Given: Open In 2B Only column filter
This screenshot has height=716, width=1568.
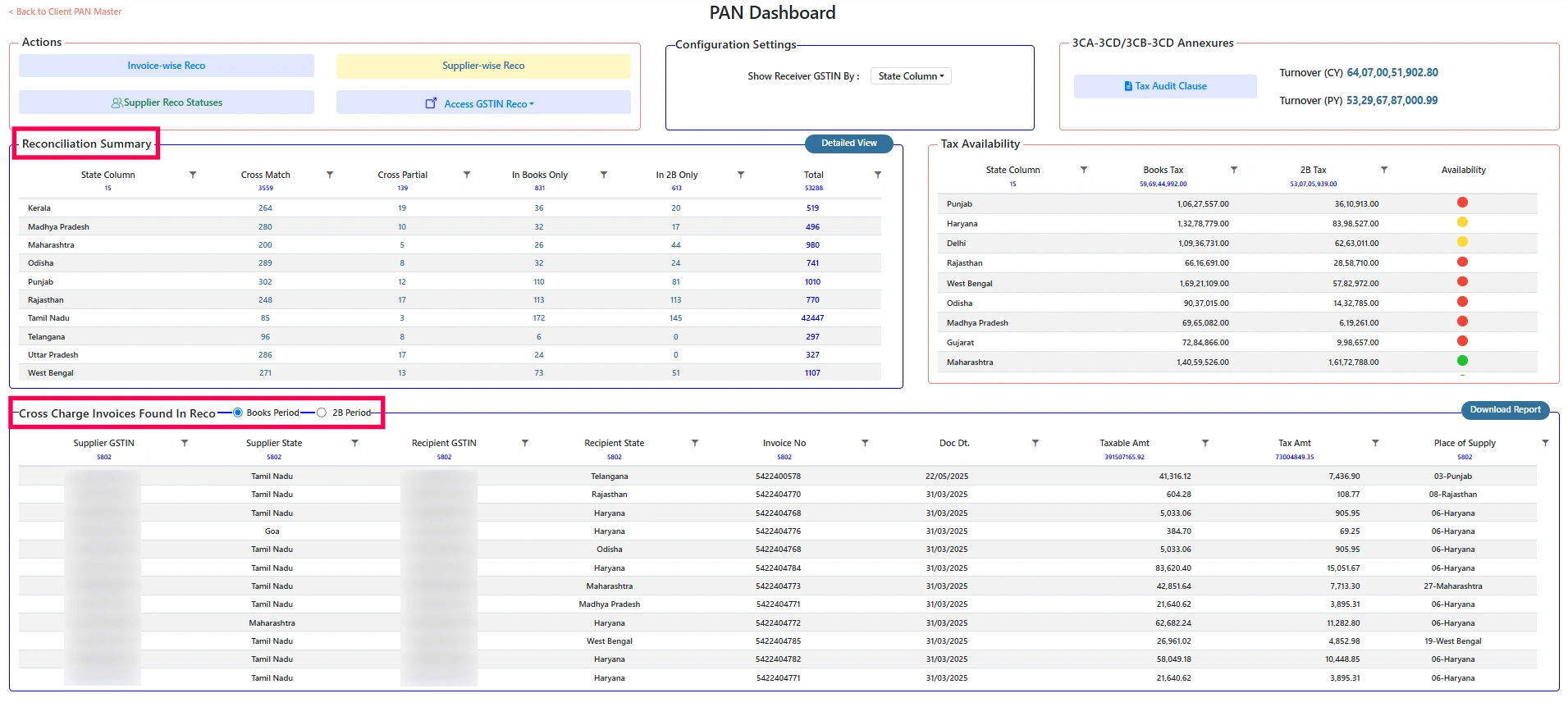Looking at the screenshot, I should pyautogui.click(x=741, y=175).
